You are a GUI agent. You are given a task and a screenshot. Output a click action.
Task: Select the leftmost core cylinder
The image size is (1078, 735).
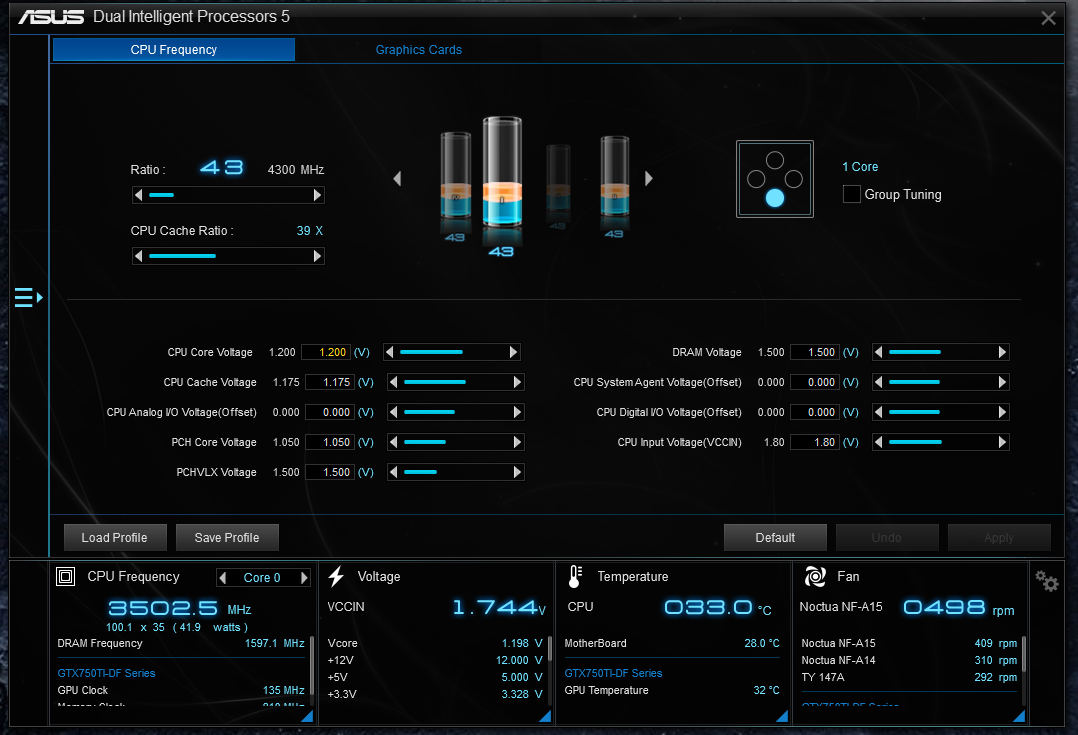[x=456, y=175]
